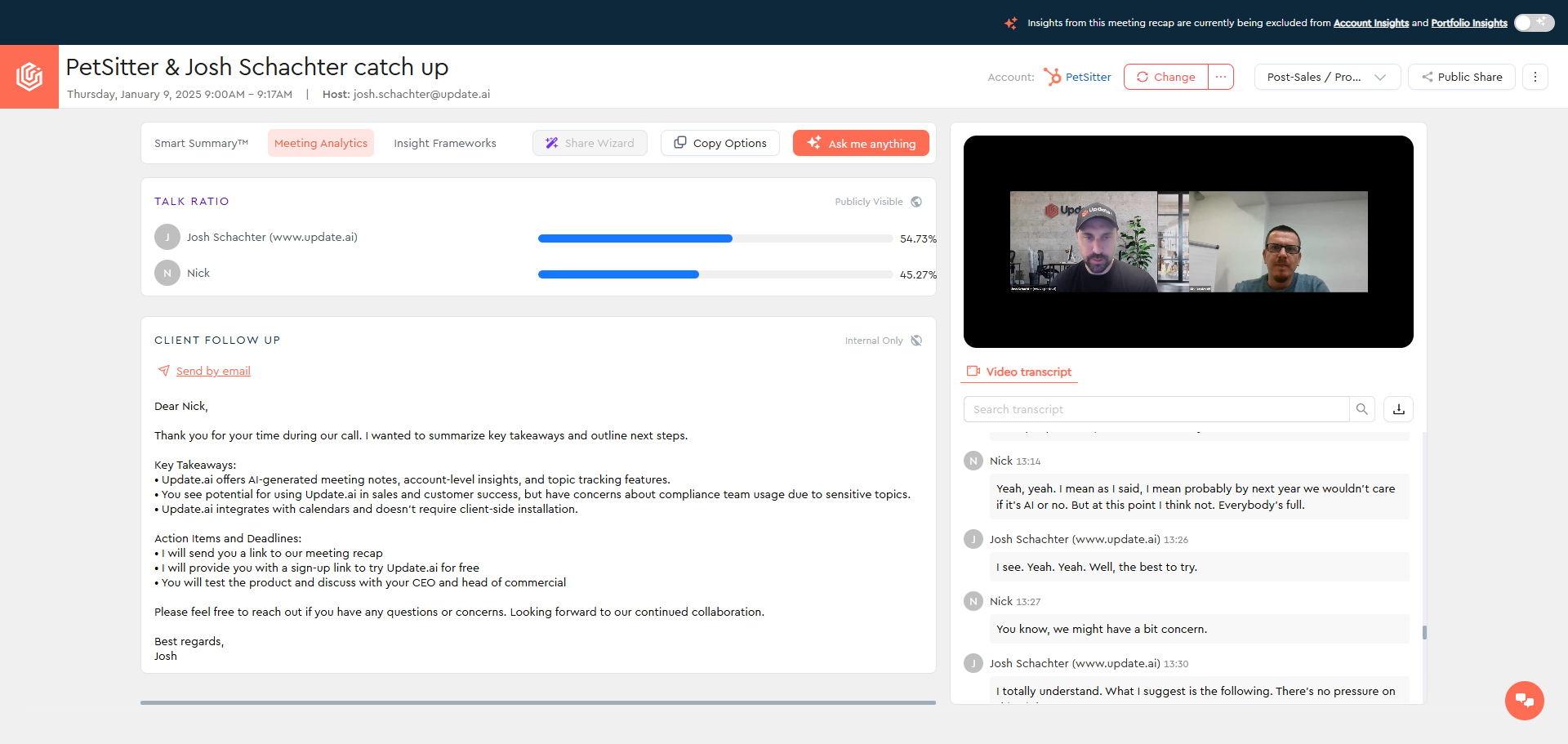Click the meeting date and time text
This screenshot has width=1568, height=744.
[180, 94]
